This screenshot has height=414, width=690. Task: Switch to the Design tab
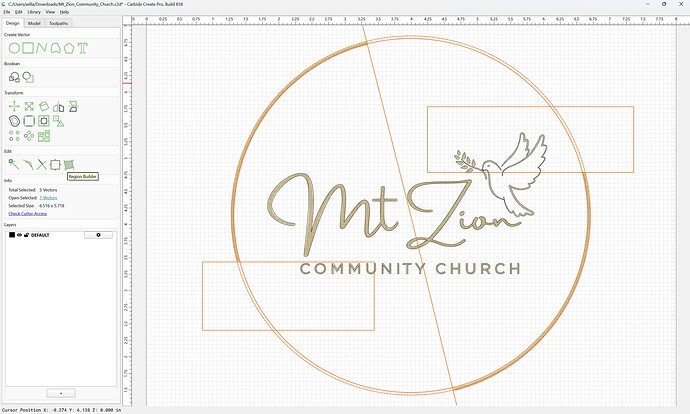point(12,23)
